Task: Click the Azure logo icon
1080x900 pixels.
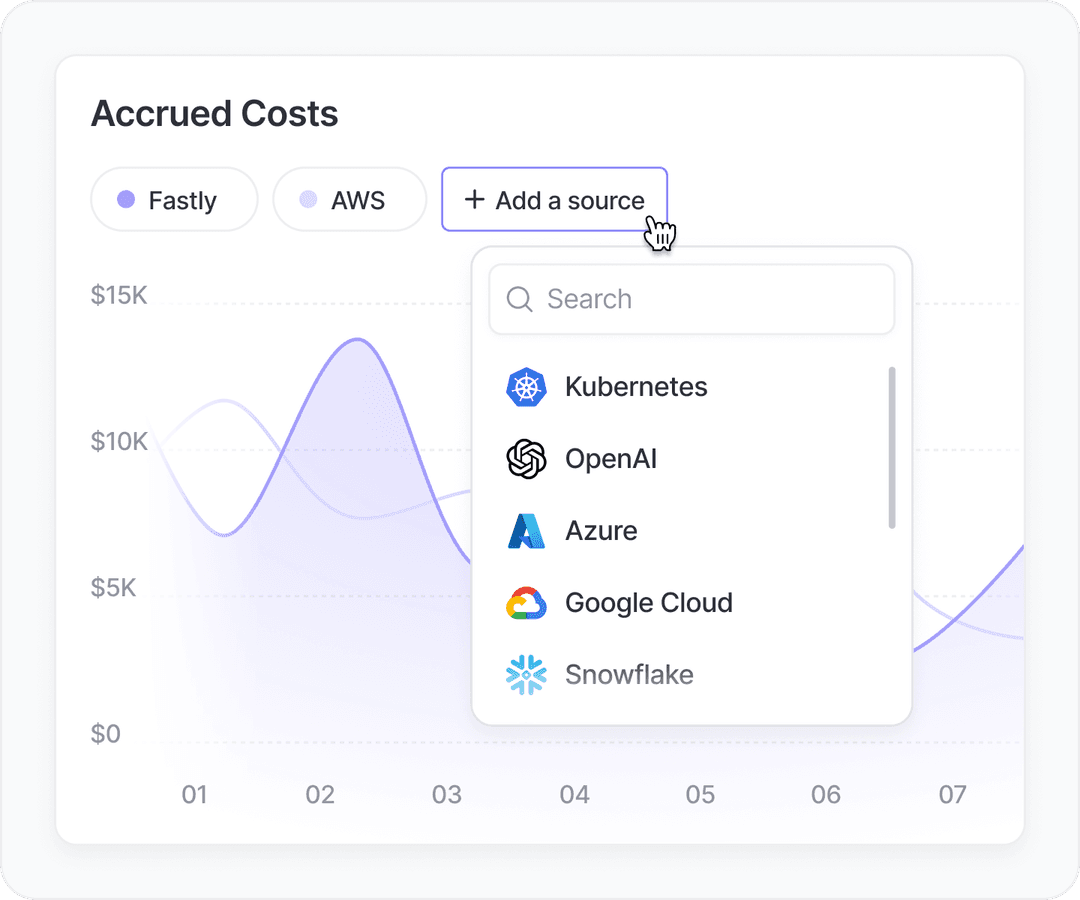Action: 526,531
